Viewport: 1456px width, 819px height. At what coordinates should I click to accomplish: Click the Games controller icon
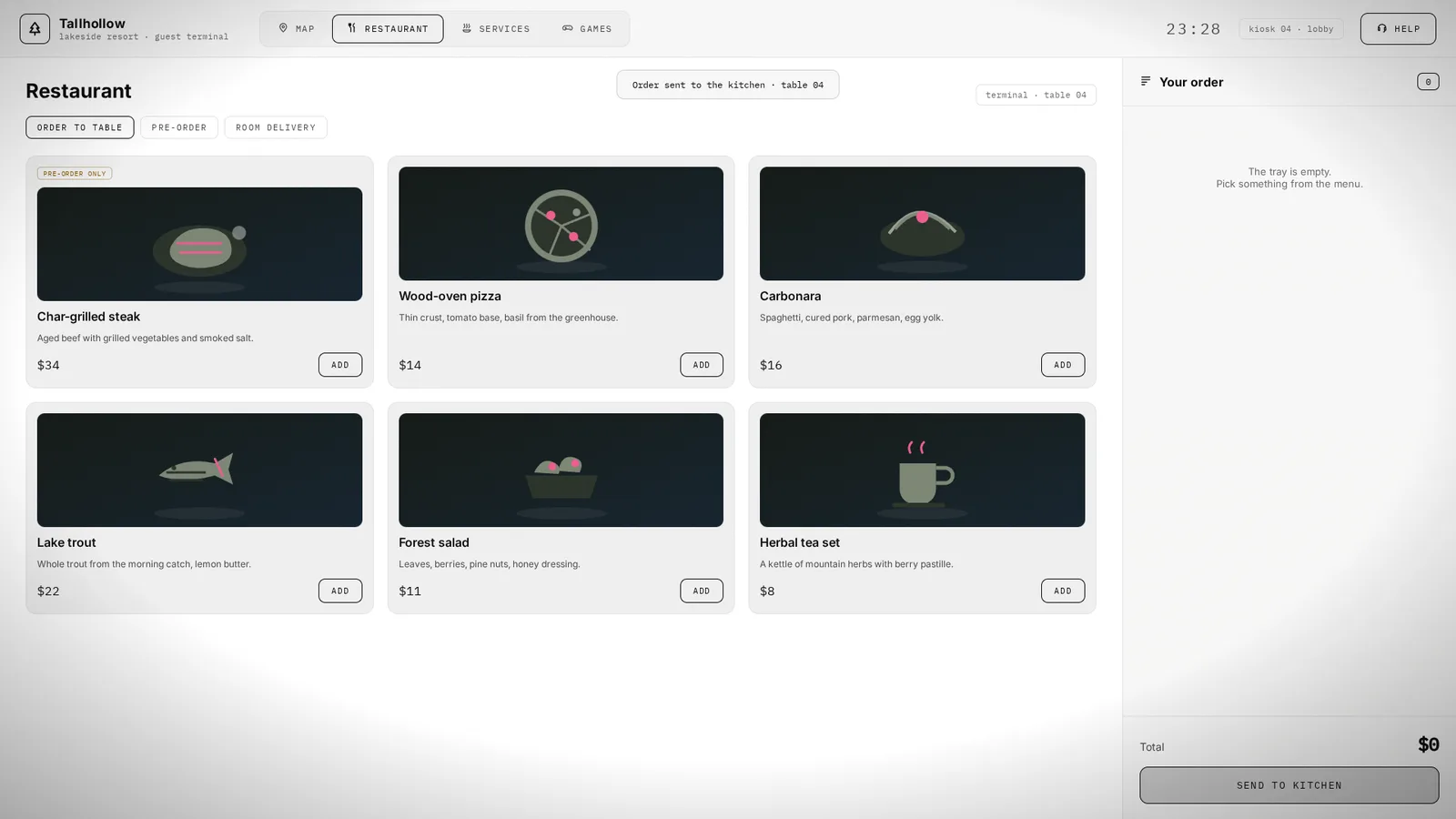[568, 28]
